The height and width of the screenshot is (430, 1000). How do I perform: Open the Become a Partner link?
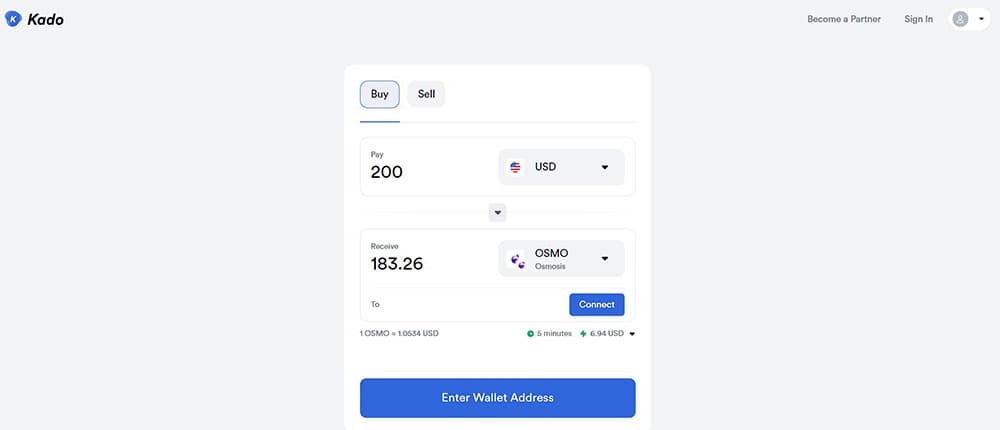844,19
